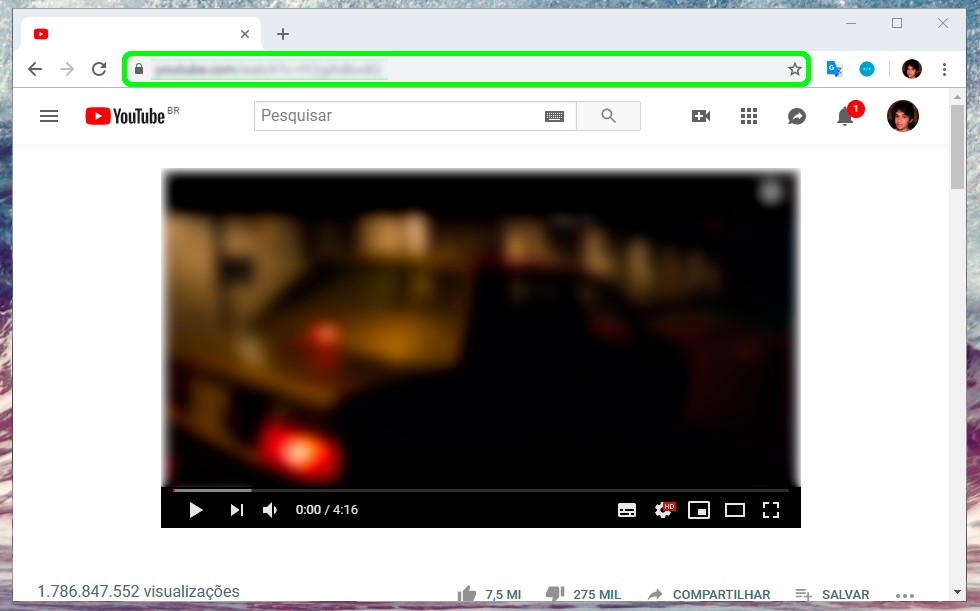This screenshot has height=611, width=980.
Task: Skip to the next video
Action: pyautogui.click(x=236, y=510)
